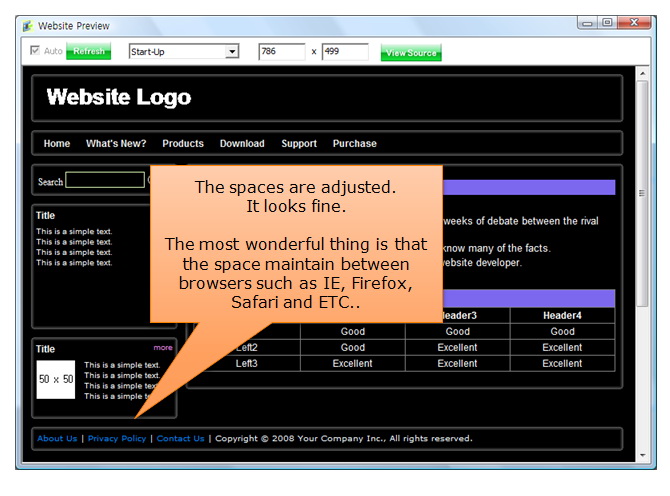Click the scrollbar's down arrow
The width and height of the screenshot is (670, 496).
pyautogui.click(x=643, y=456)
